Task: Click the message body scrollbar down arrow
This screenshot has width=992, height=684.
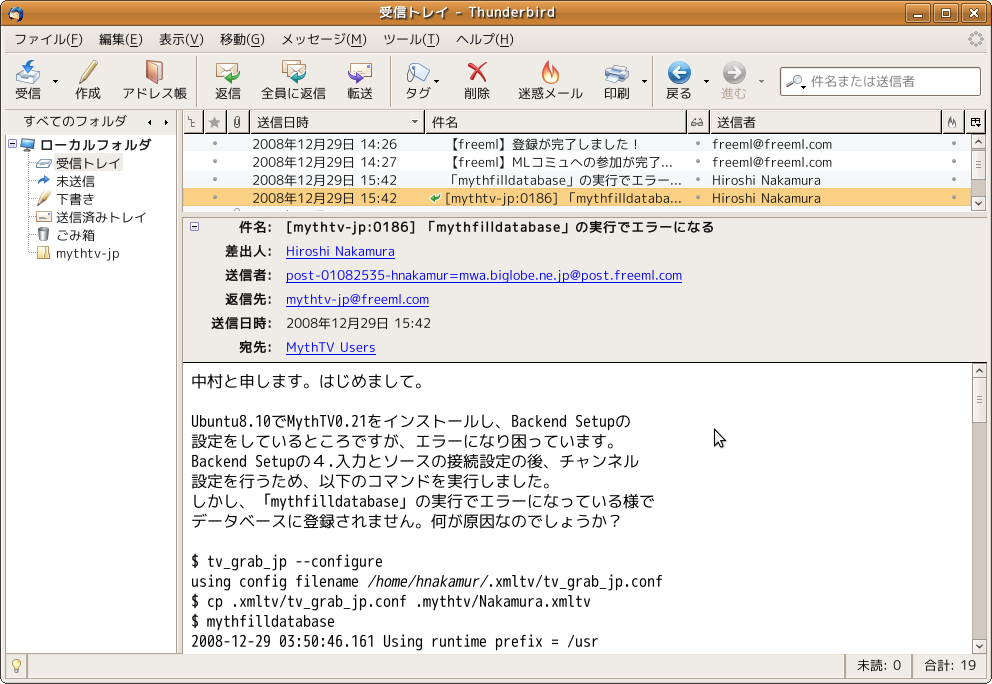Action: click(x=979, y=646)
